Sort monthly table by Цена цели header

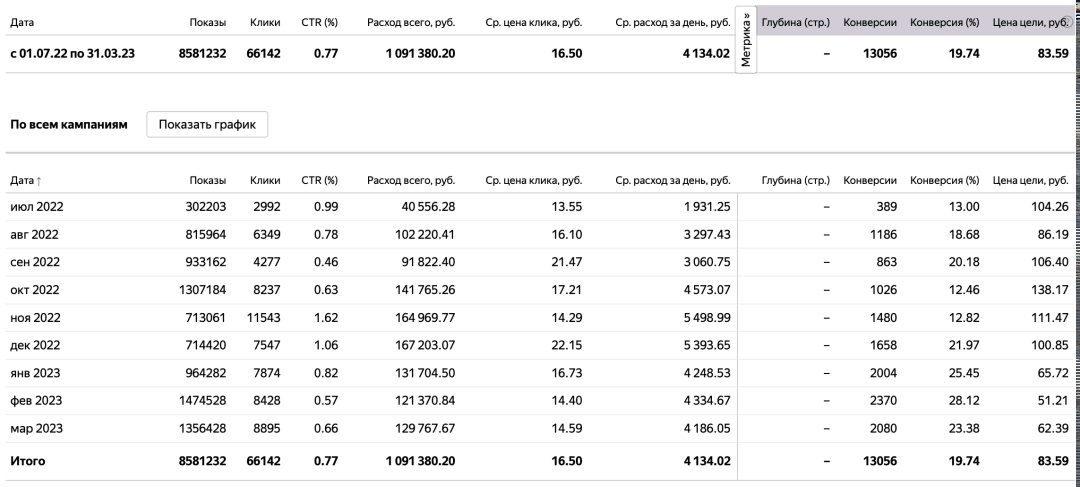pyautogui.click(x=1030, y=180)
